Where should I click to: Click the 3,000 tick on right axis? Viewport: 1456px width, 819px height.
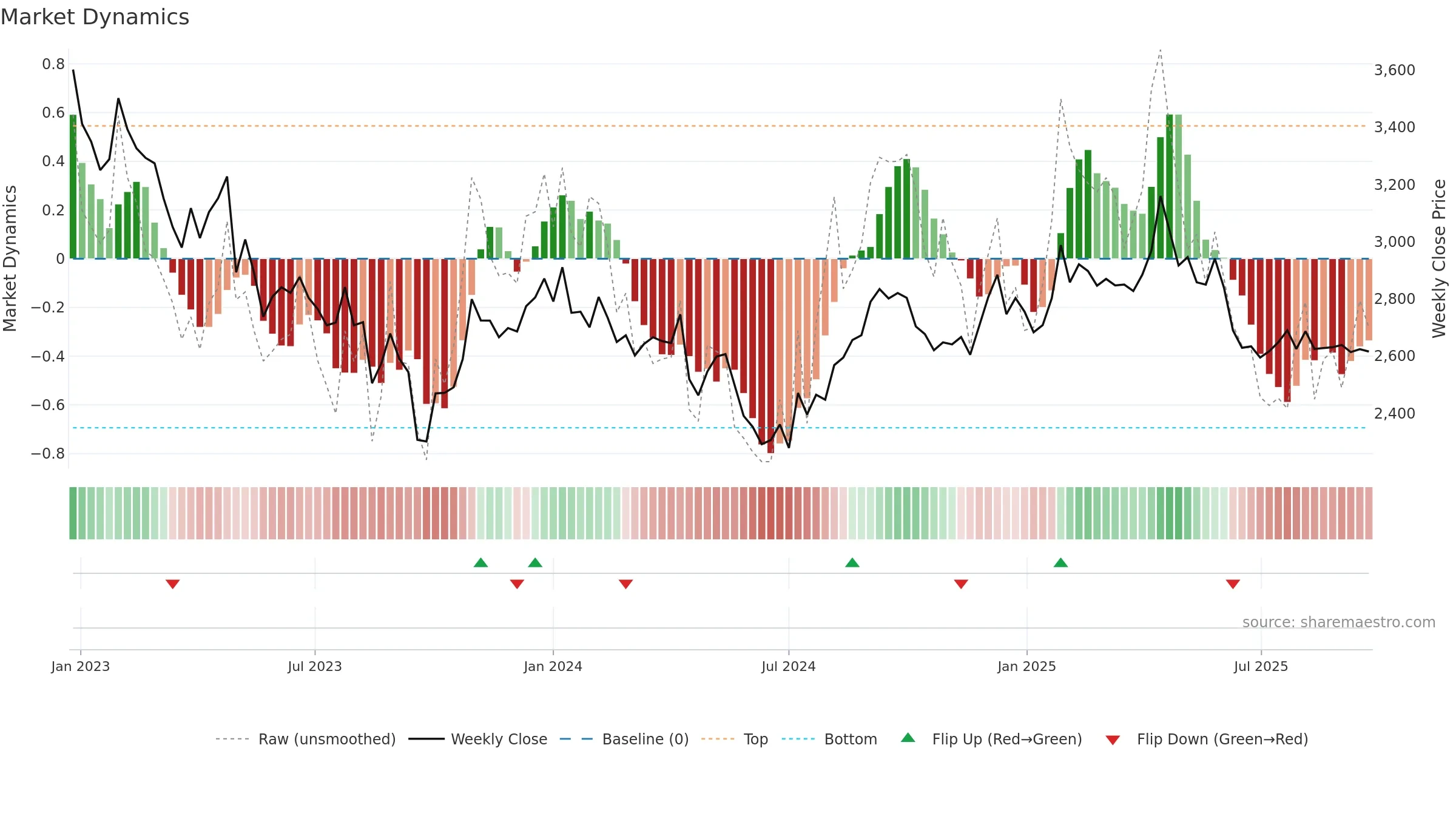1395,241
